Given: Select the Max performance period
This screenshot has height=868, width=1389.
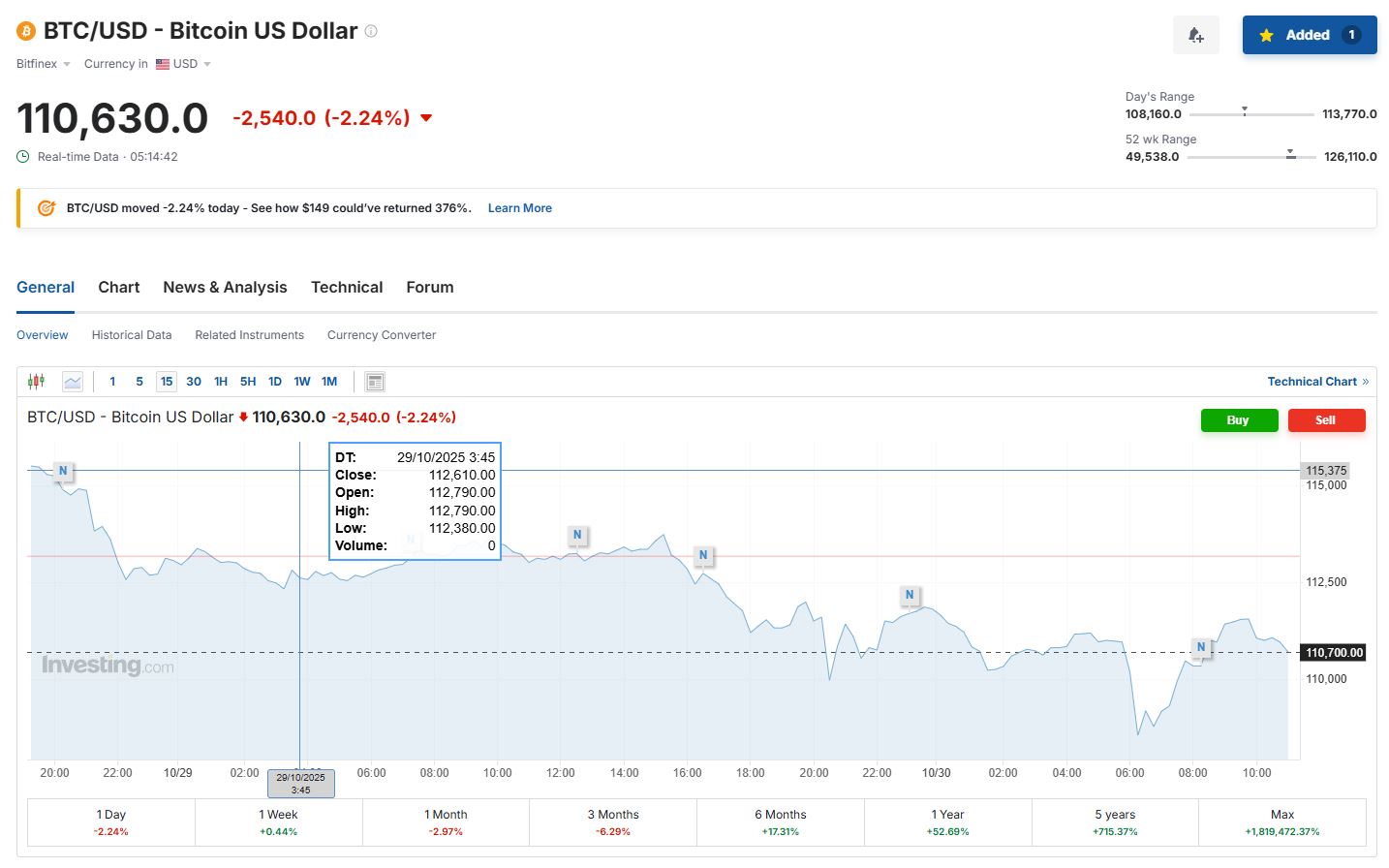Looking at the screenshot, I should (1282, 822).
